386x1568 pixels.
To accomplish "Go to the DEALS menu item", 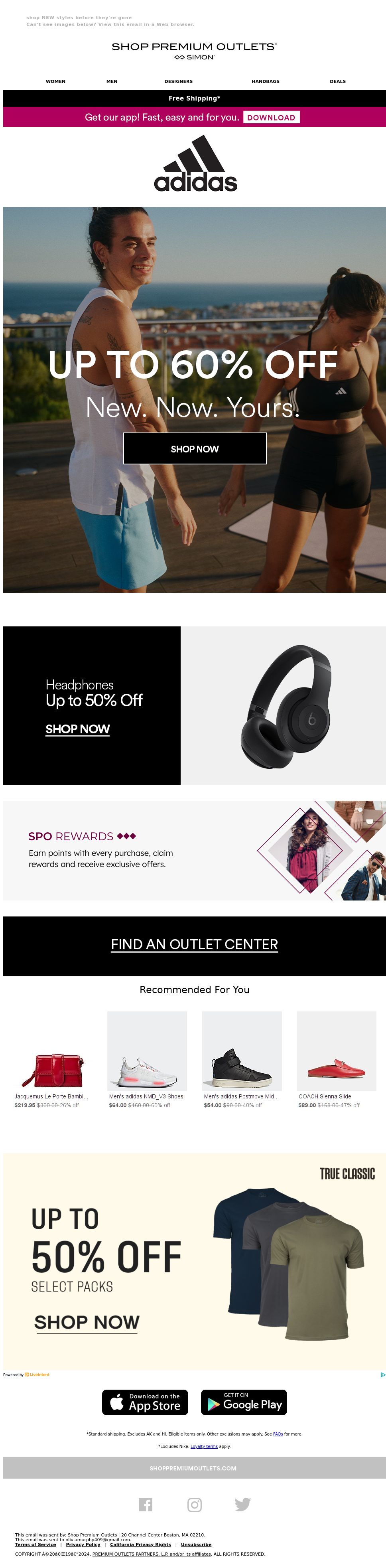I will (337, 81).
